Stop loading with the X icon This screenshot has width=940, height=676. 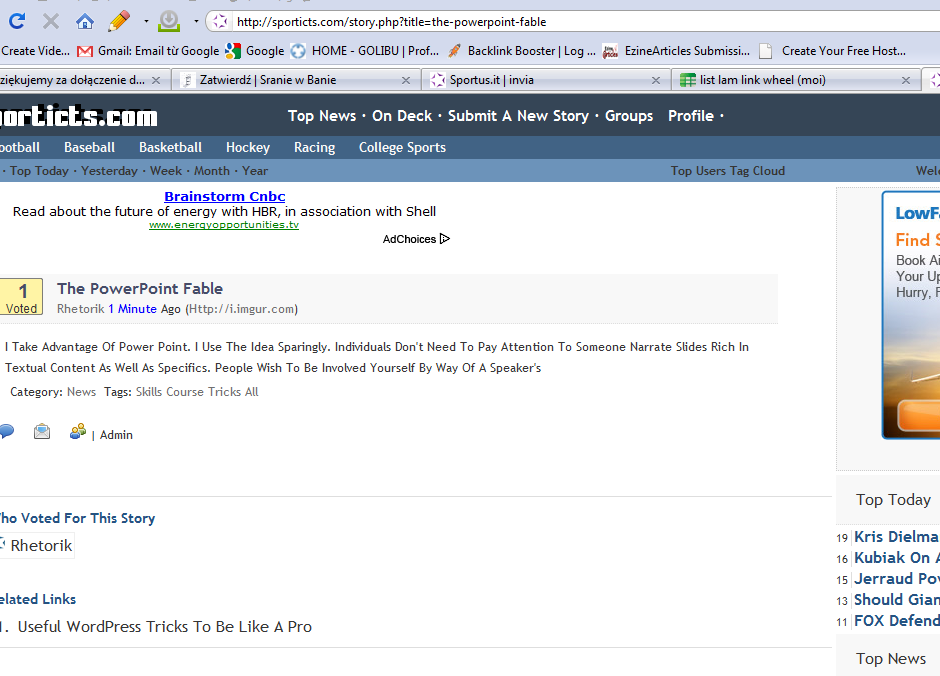(51, 22)
